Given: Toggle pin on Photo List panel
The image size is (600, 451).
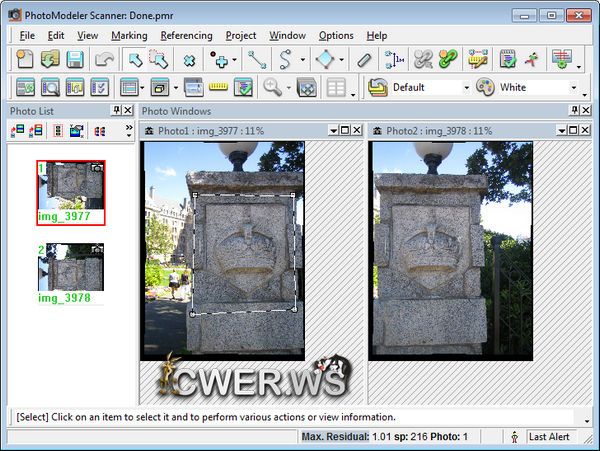Looking at the screenshot, I should pos(116,111).
